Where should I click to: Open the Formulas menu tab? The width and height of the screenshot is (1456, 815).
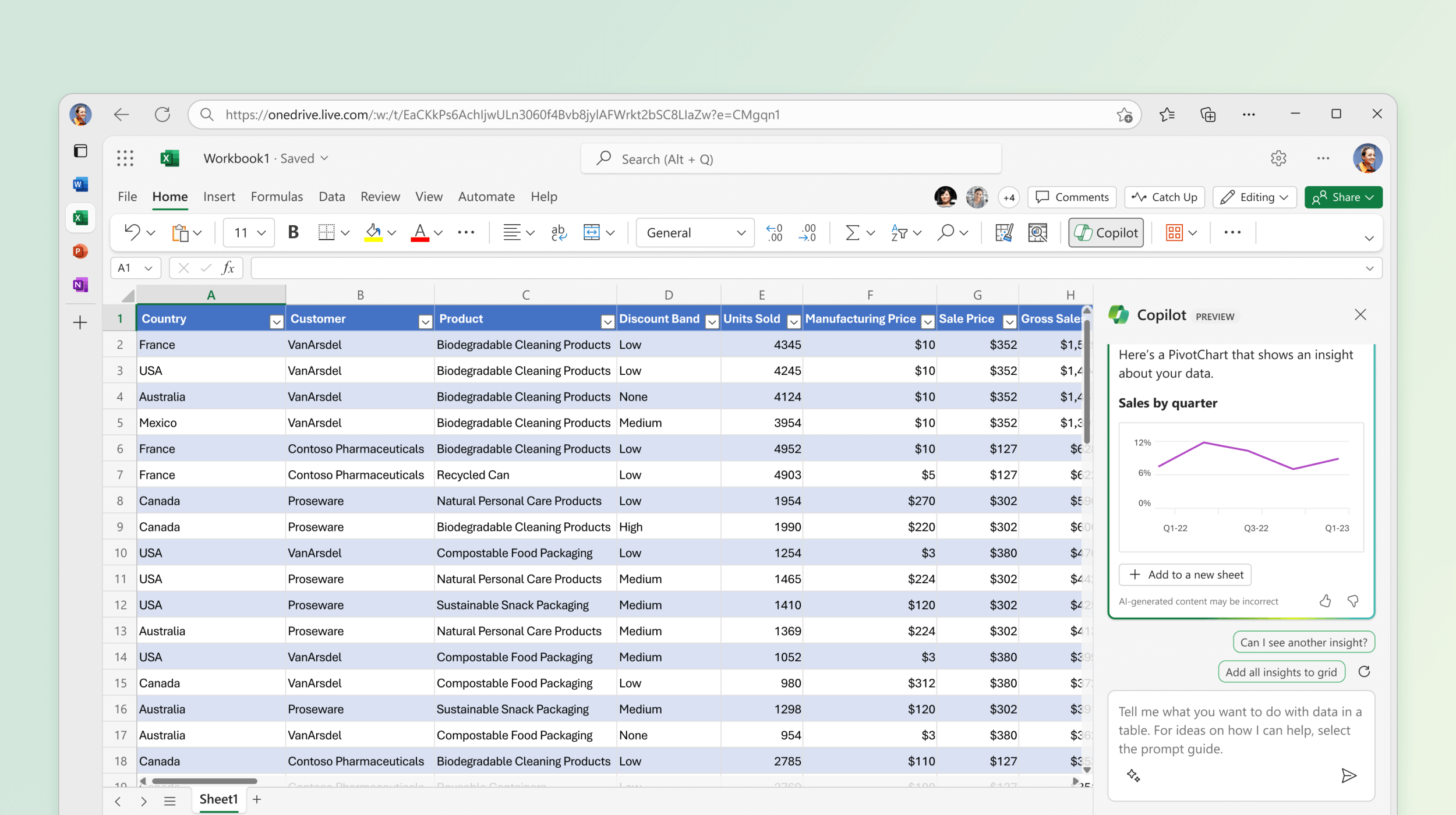tap(277, 196)
